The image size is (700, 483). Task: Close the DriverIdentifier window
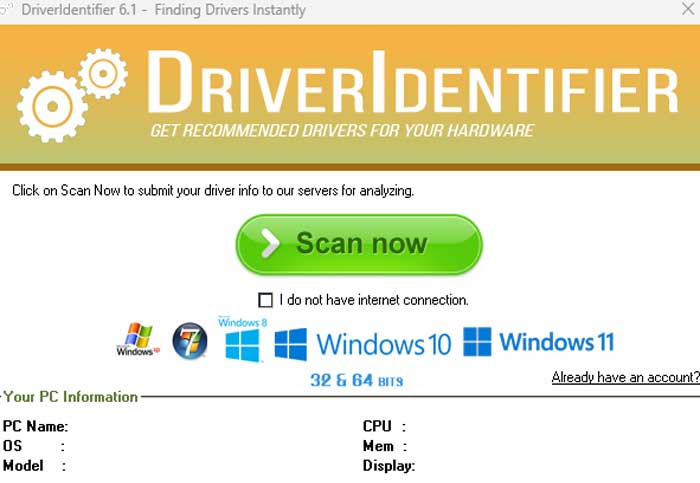point(689,9)
